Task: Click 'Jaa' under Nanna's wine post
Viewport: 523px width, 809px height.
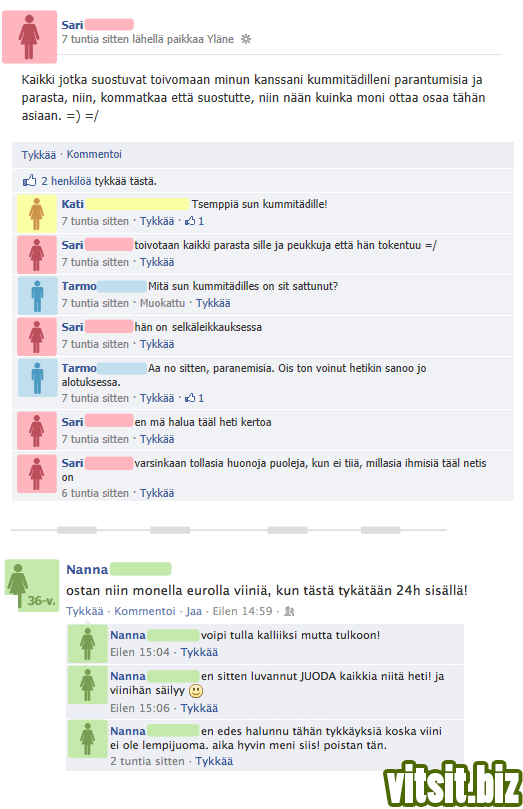Action: point(193,611)
